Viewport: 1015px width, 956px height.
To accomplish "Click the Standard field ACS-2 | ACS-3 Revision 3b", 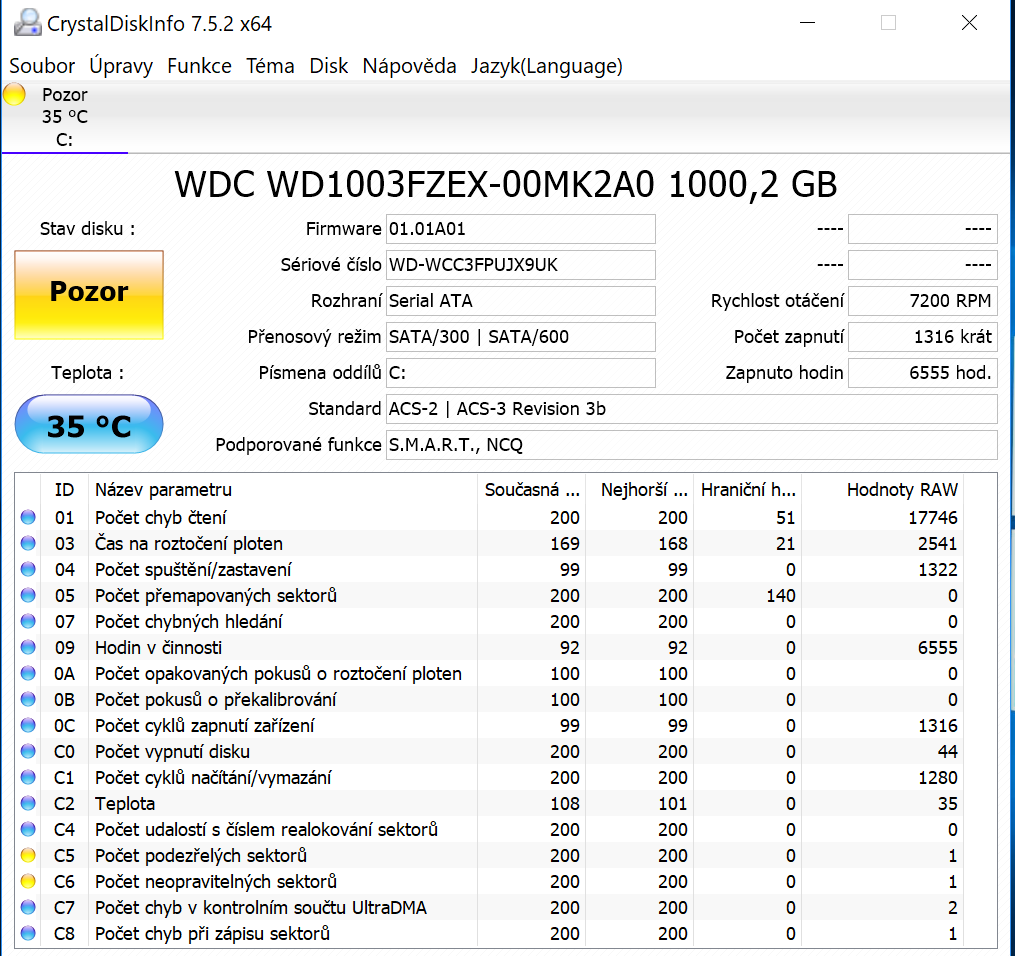I will [x=691, y=409].
